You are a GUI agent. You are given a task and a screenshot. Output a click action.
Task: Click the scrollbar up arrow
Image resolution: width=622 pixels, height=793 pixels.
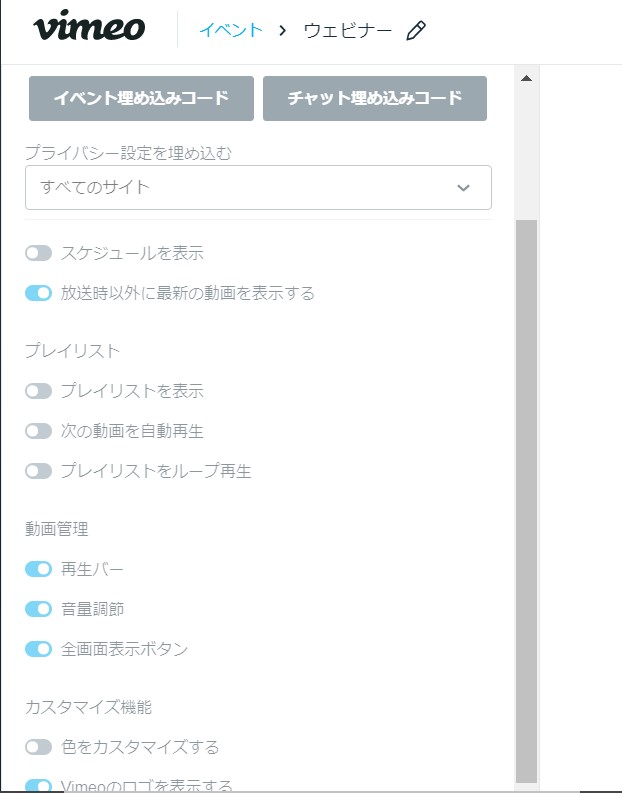coord(526,78)
